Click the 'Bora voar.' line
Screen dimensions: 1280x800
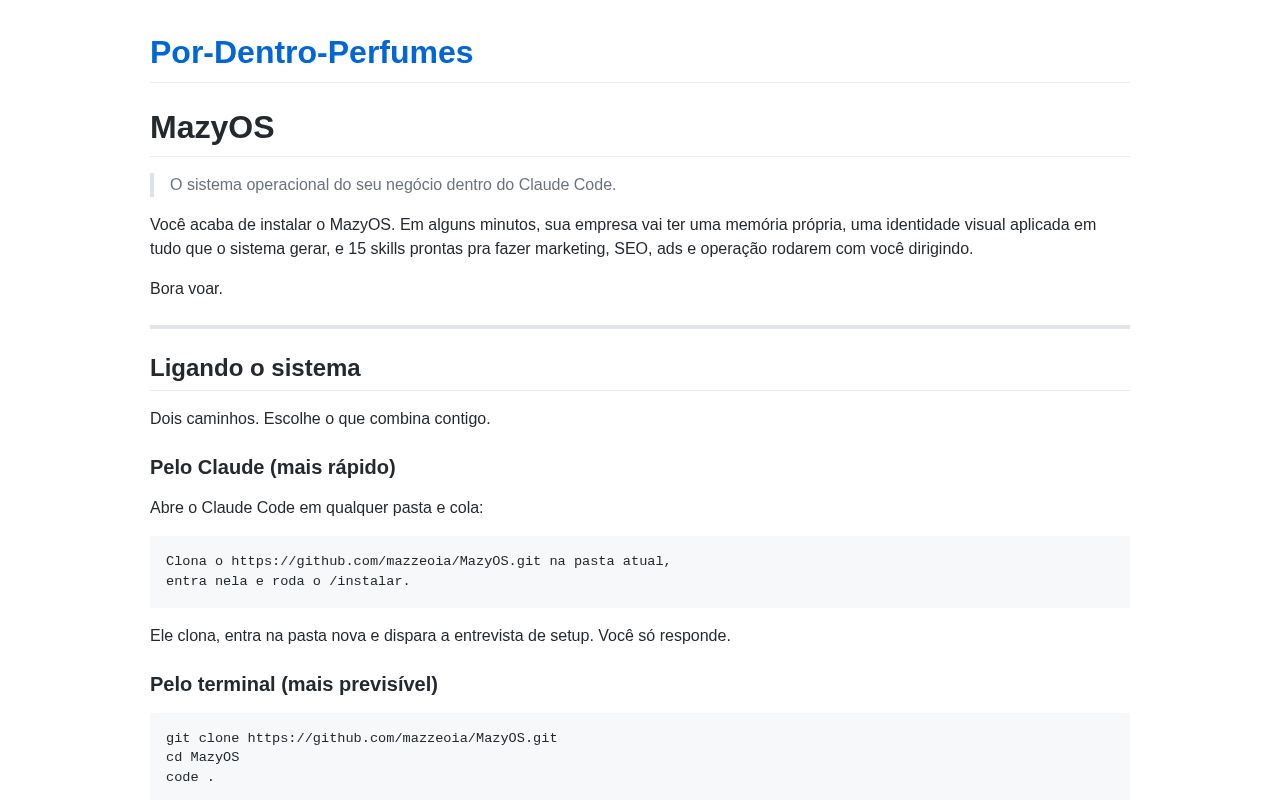(186, 289)
